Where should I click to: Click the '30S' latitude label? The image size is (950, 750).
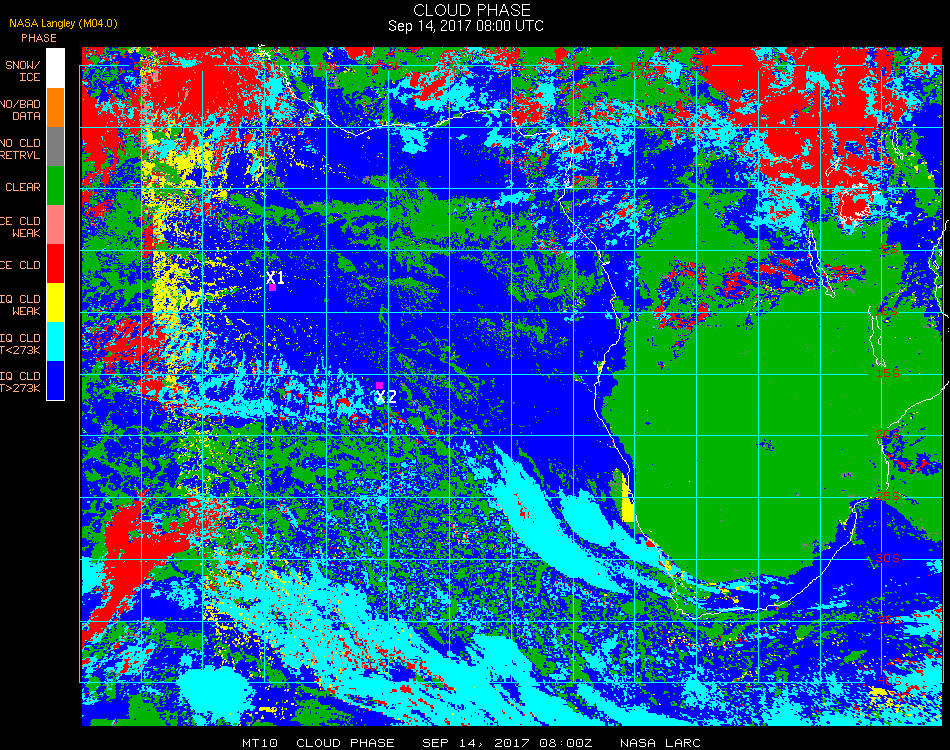pos(888,558)
